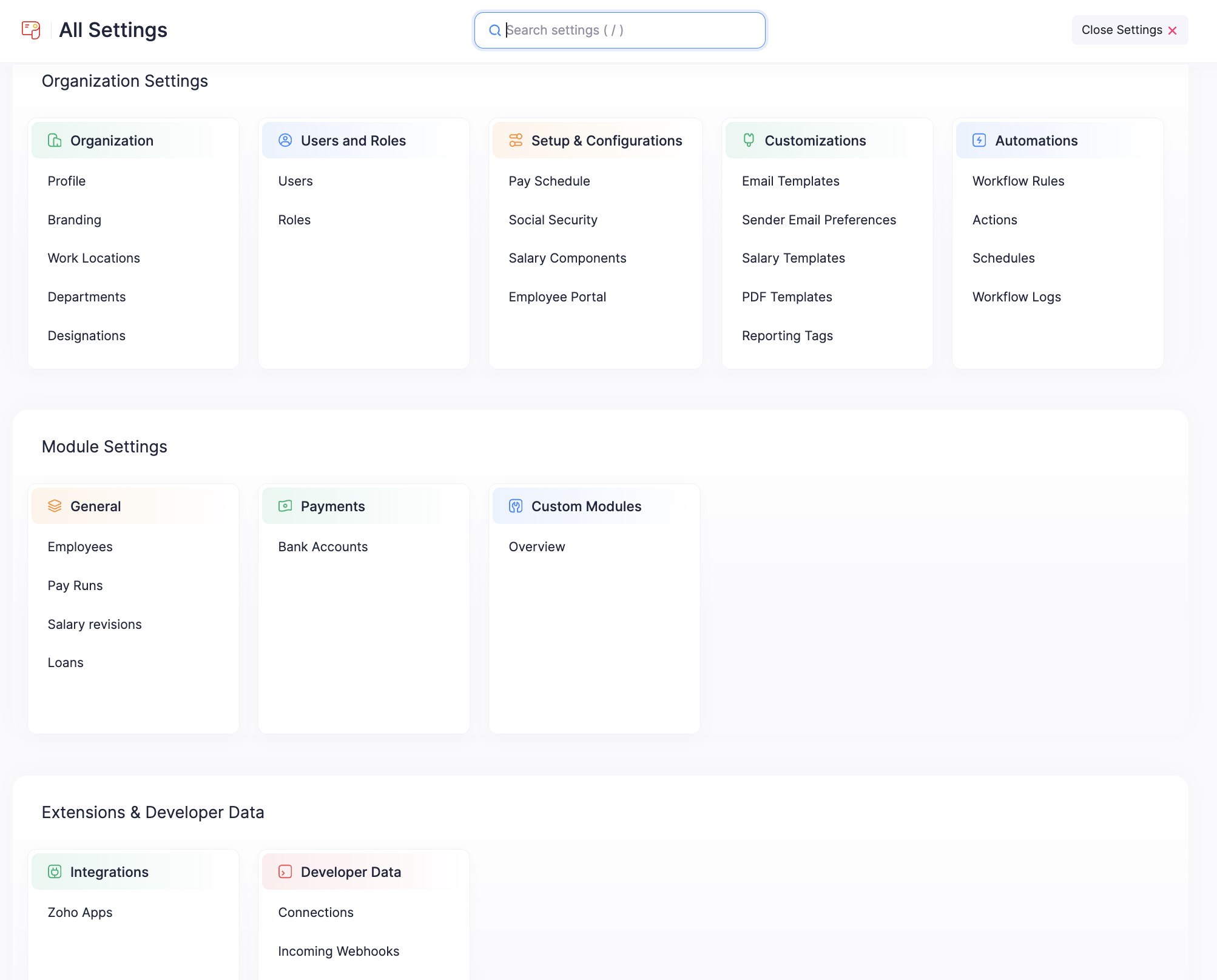Open Incoming Webhooks settings
The image size is (1217, 980).
(x=339, y=951)
